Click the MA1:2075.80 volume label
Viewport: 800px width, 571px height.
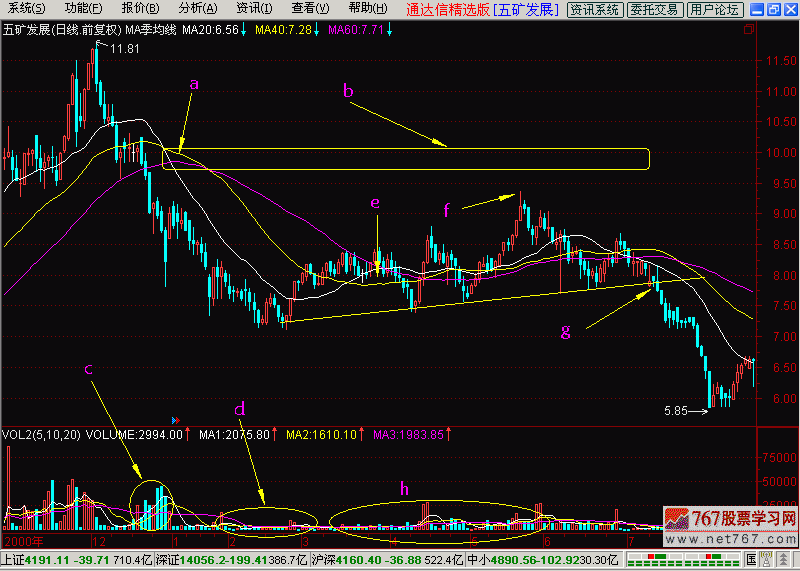[234, 435]
